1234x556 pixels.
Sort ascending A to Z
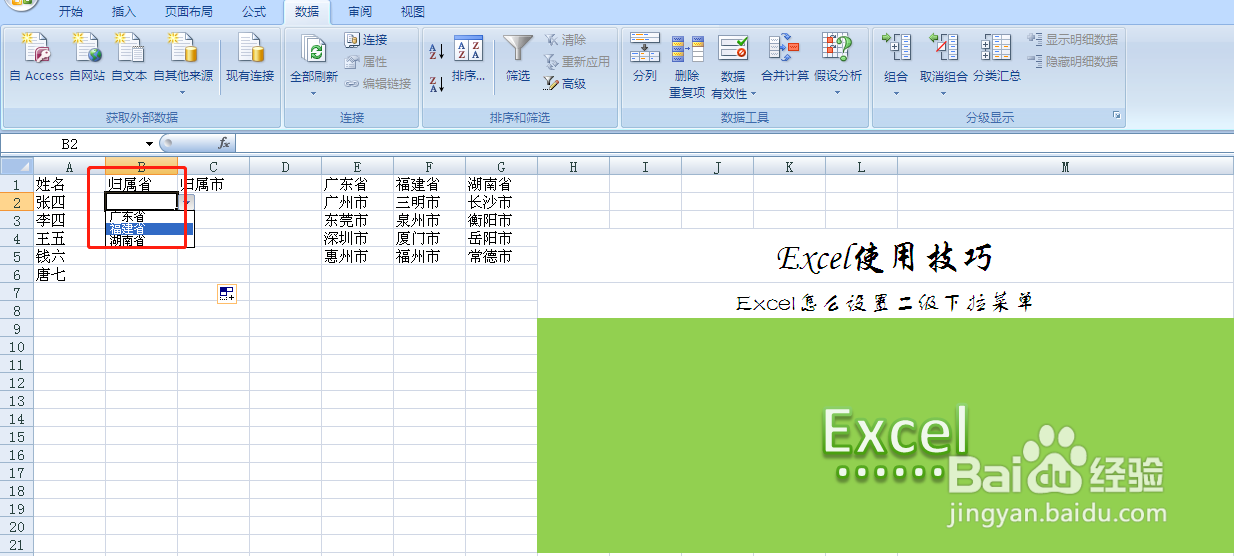click(x=436, y=51)
